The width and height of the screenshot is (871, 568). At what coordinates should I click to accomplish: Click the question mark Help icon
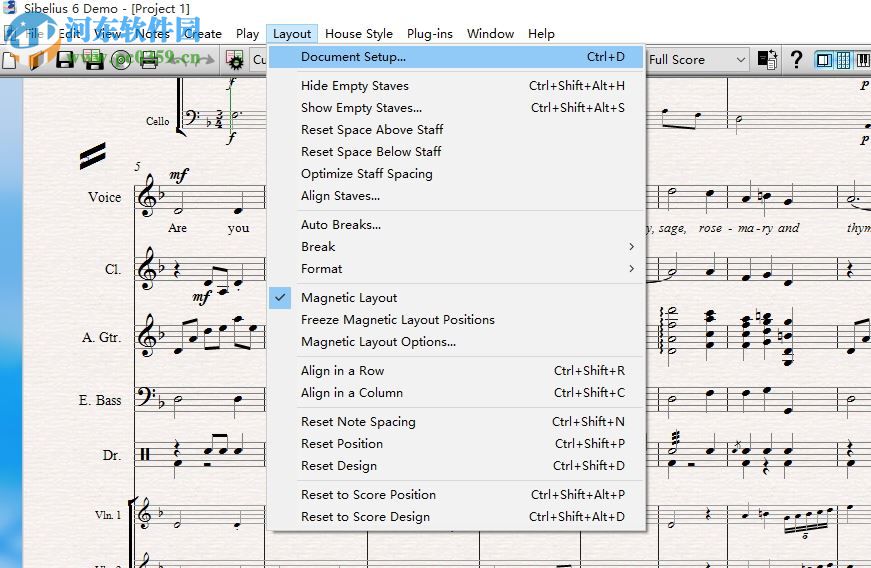(796, 59)
